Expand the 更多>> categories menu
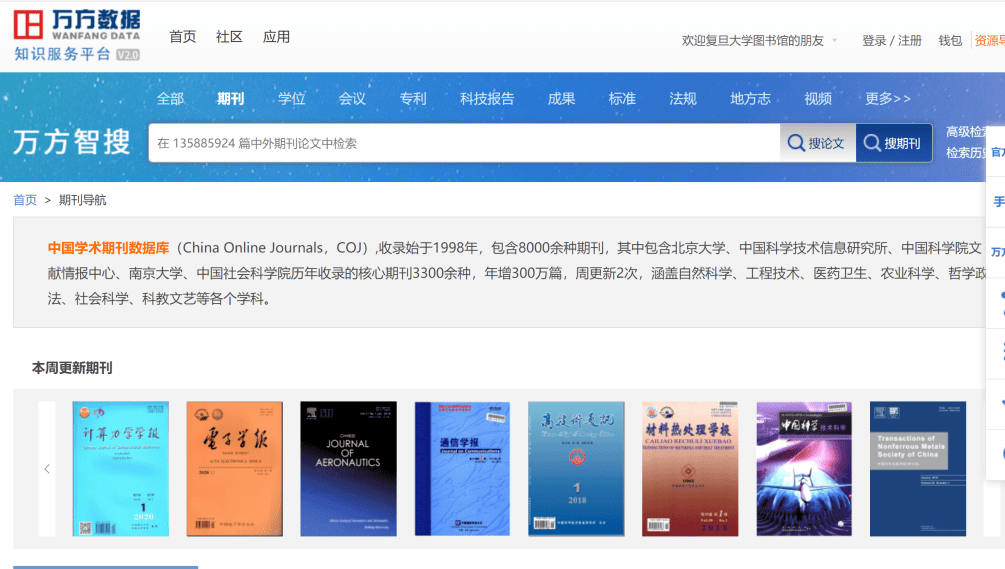The width and height of the screenshot is (1005, 569). 888,99
